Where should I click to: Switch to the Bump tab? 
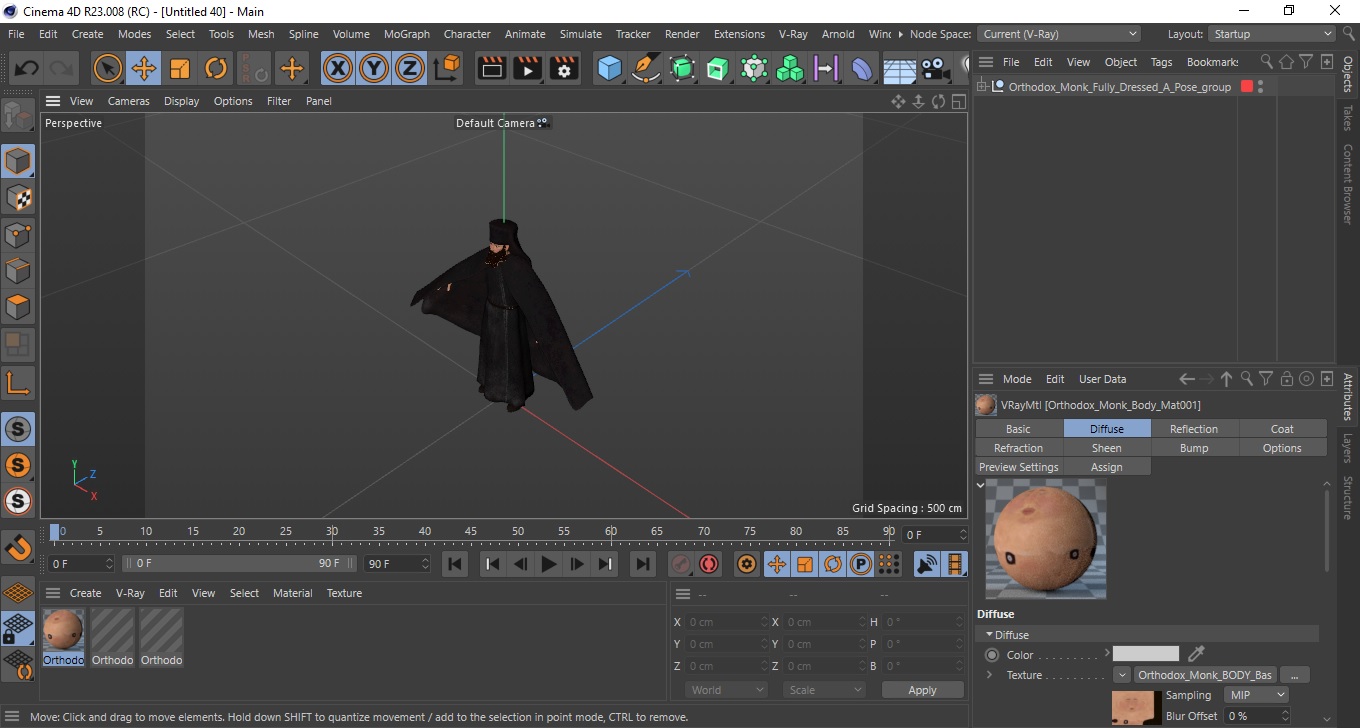click(x=1194, y=448)
